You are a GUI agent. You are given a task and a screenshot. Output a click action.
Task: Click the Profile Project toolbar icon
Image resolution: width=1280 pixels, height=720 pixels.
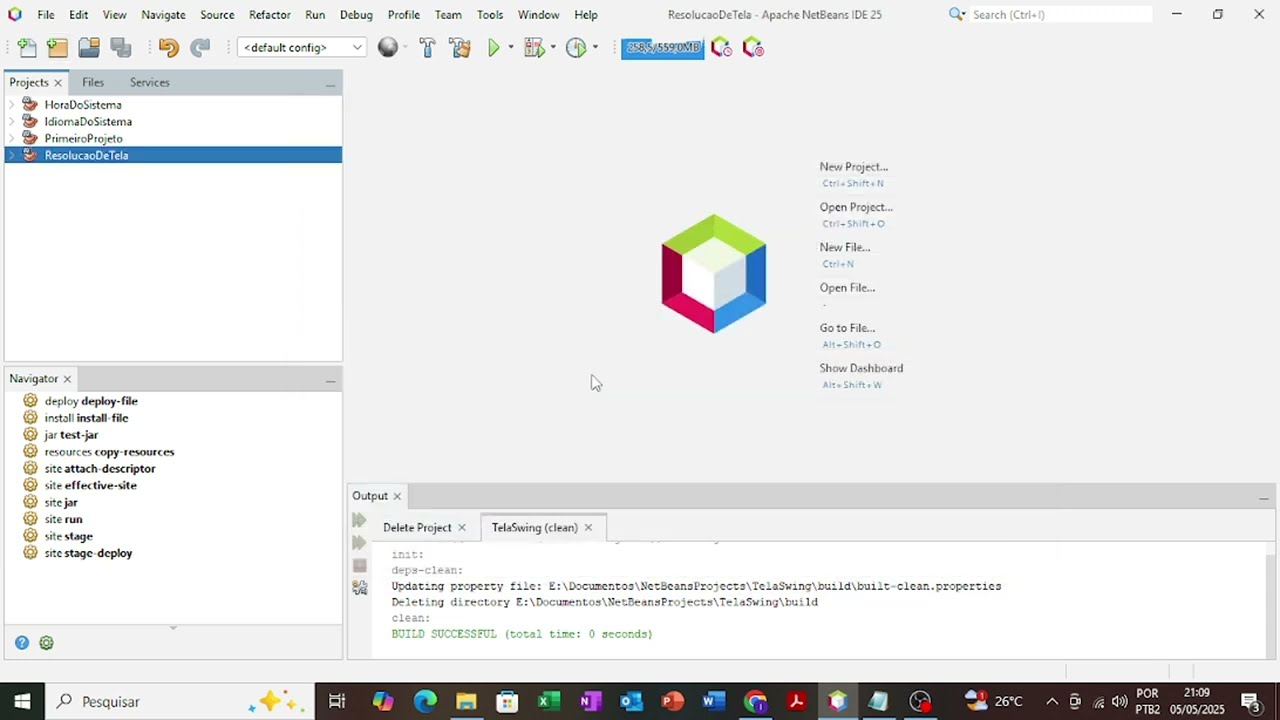click(x=576, y=48)
